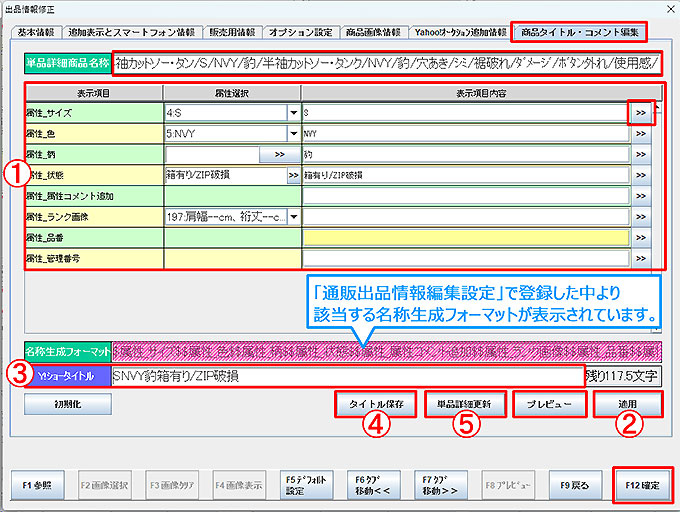Click the Y!ショータイトル input field
The width and height of the screenshot is (680, 512).
(348, 376)
